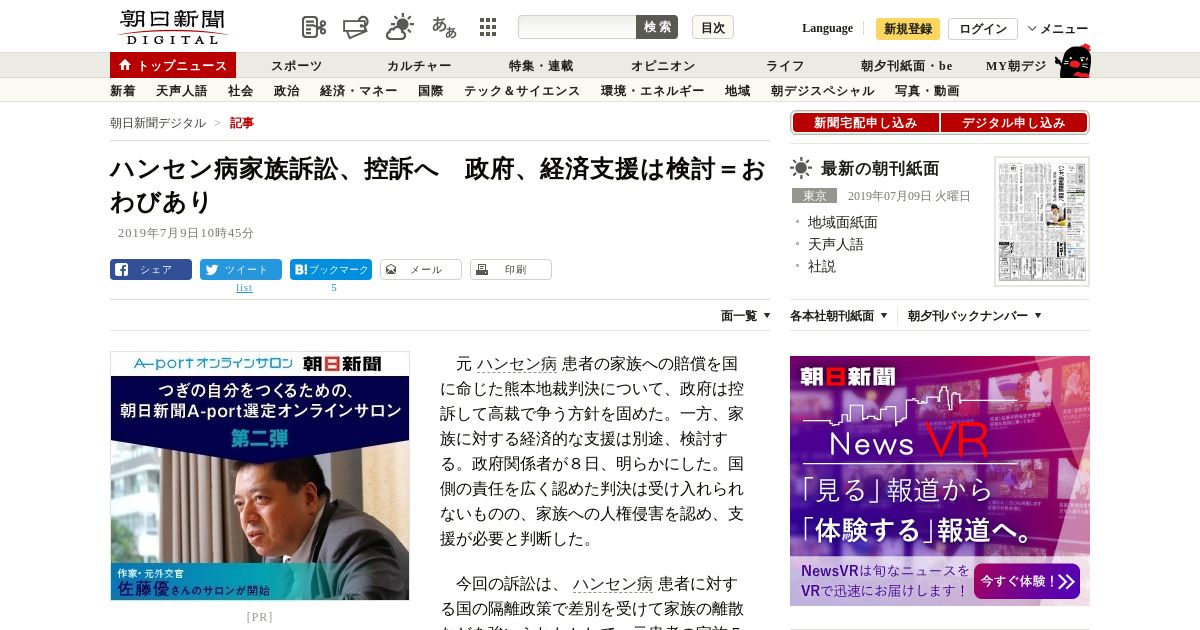Click the 天声人語 link in sidebar list
This screenshot has height=630, width=1200.
point(836,244)
